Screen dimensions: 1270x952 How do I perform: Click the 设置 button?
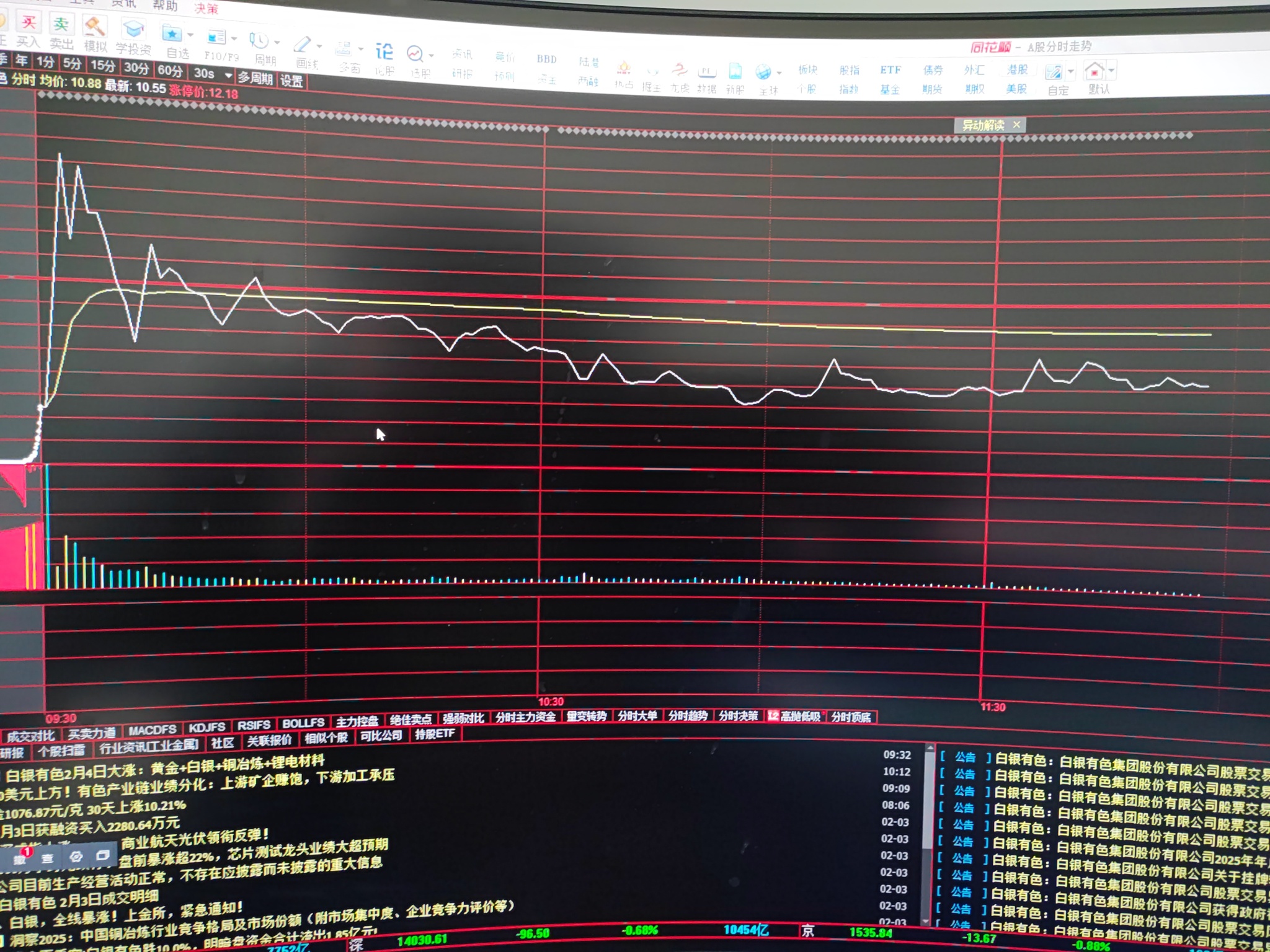point(291,81)
